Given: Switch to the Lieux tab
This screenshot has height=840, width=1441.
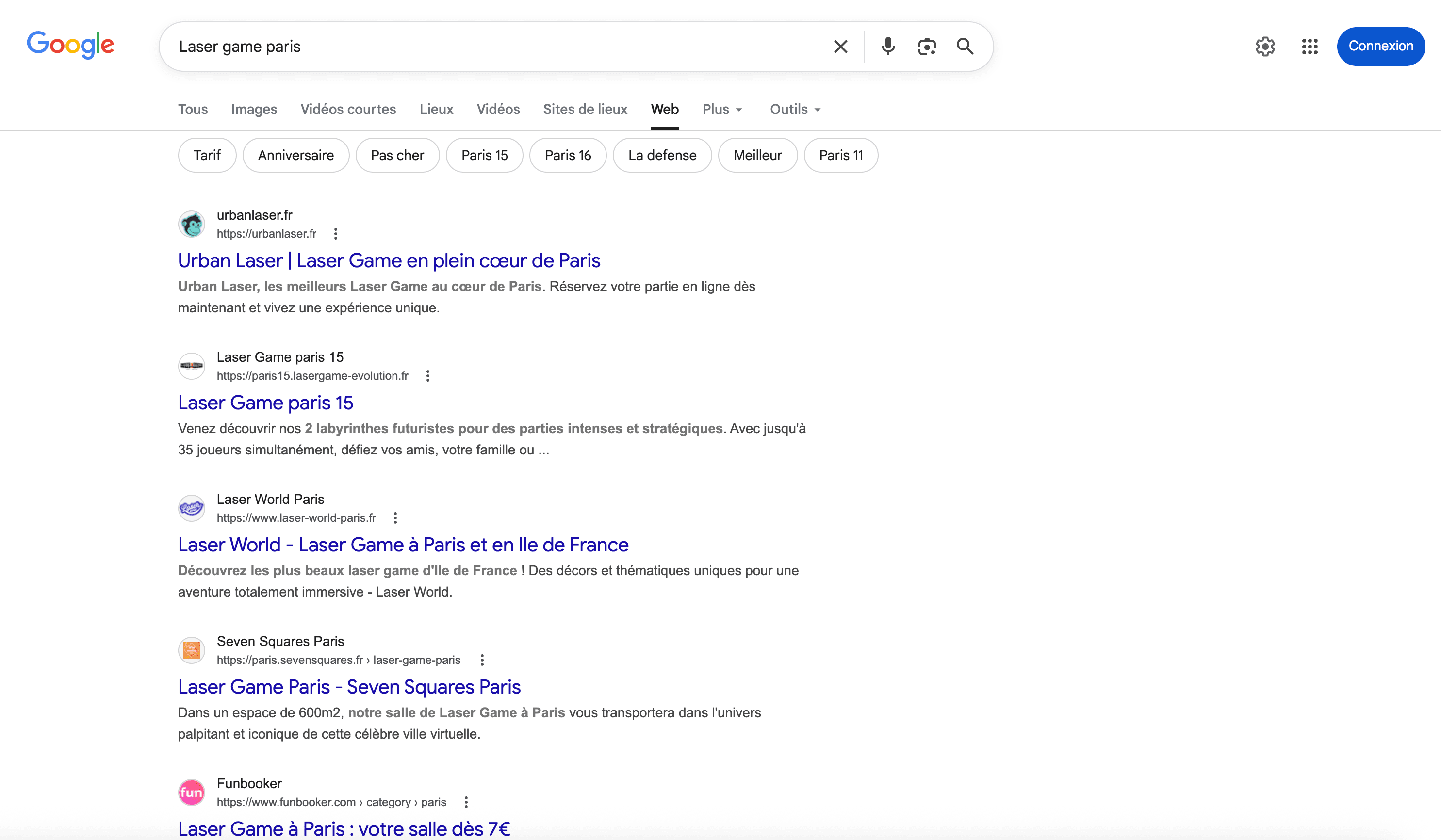Looking at the screenshot, I should 436,109.
